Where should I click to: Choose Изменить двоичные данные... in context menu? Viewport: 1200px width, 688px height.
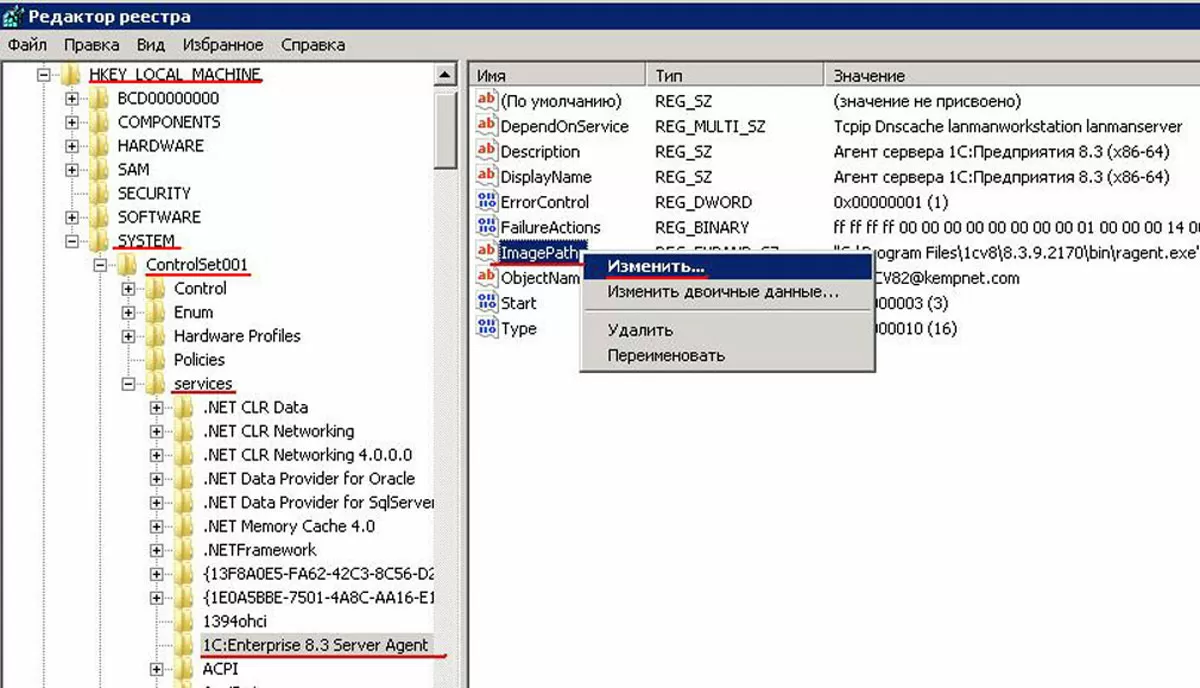click(727, 292)
